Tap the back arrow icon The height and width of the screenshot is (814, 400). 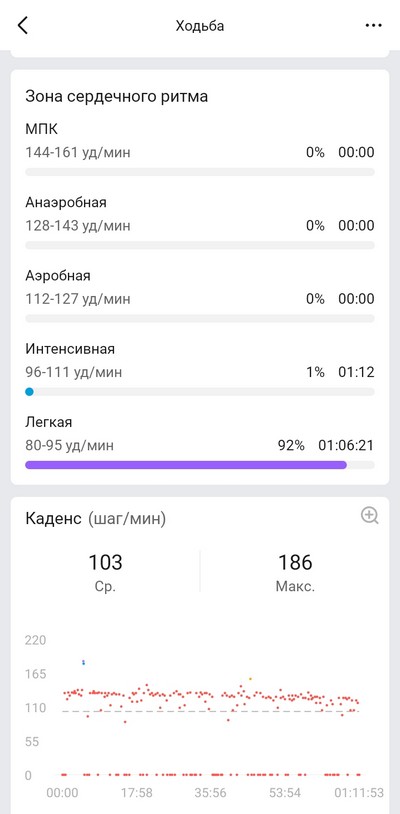pyautogui.click(x=22, y=25)
